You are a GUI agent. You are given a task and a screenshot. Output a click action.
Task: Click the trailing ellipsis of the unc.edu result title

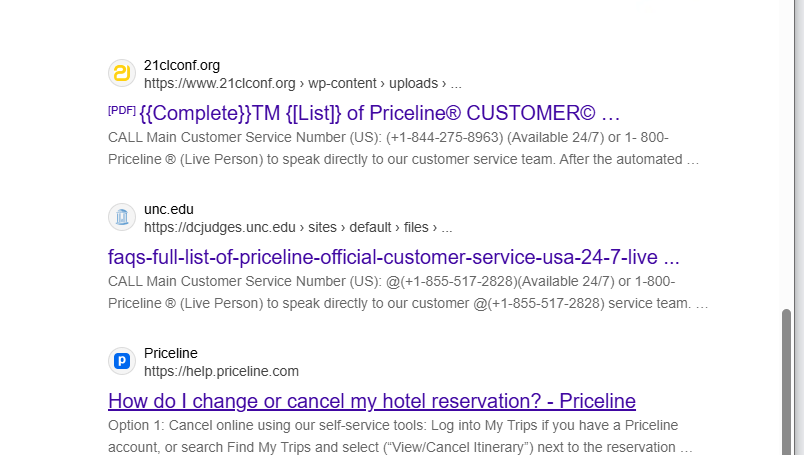[671, 256]
